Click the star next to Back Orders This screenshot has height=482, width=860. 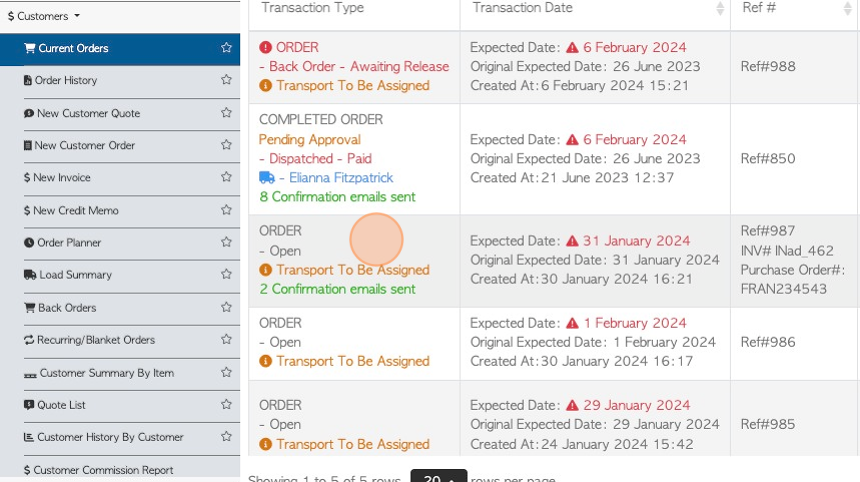coord(226,307)
